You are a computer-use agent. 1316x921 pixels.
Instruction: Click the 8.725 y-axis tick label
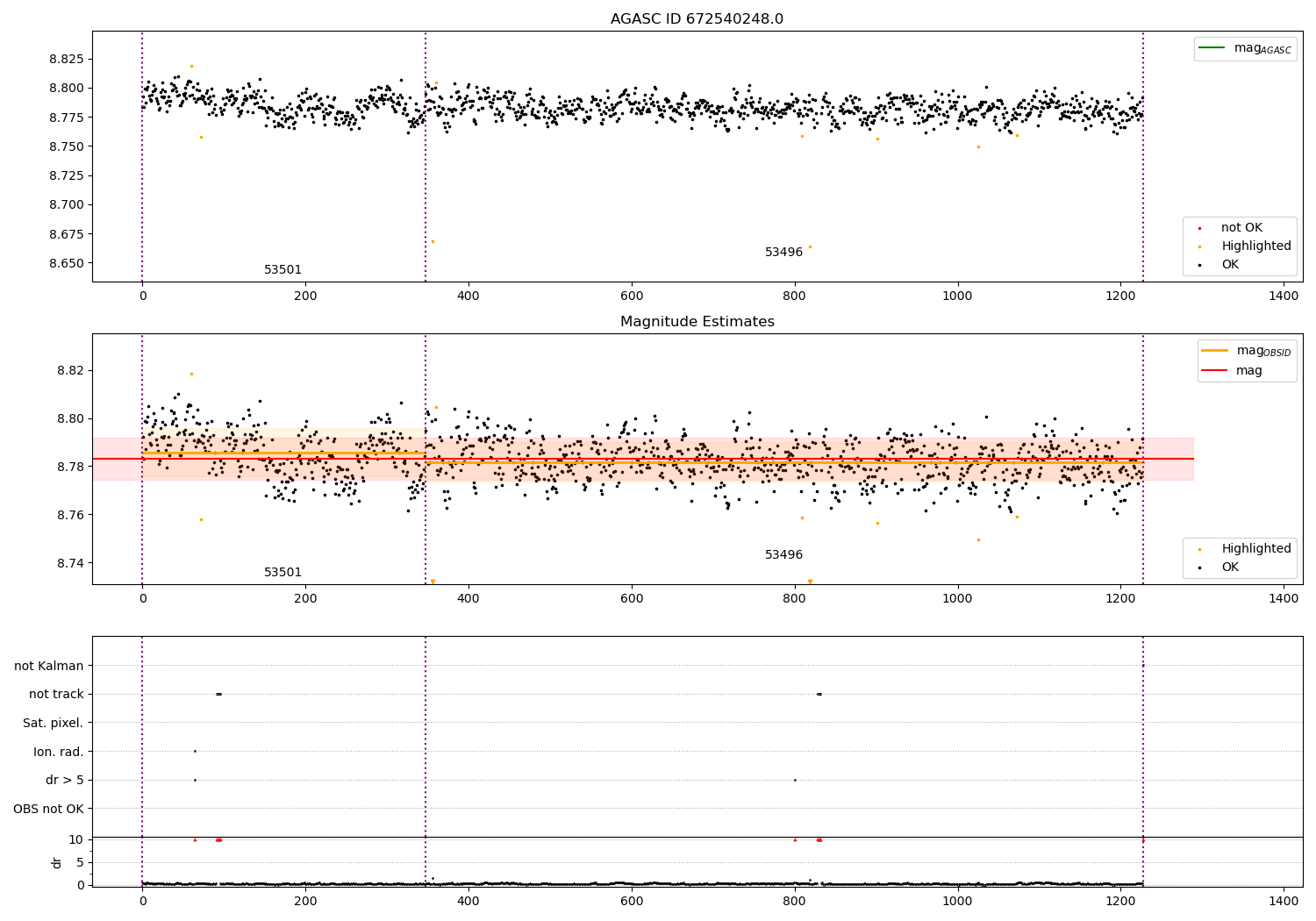point(67,175)
